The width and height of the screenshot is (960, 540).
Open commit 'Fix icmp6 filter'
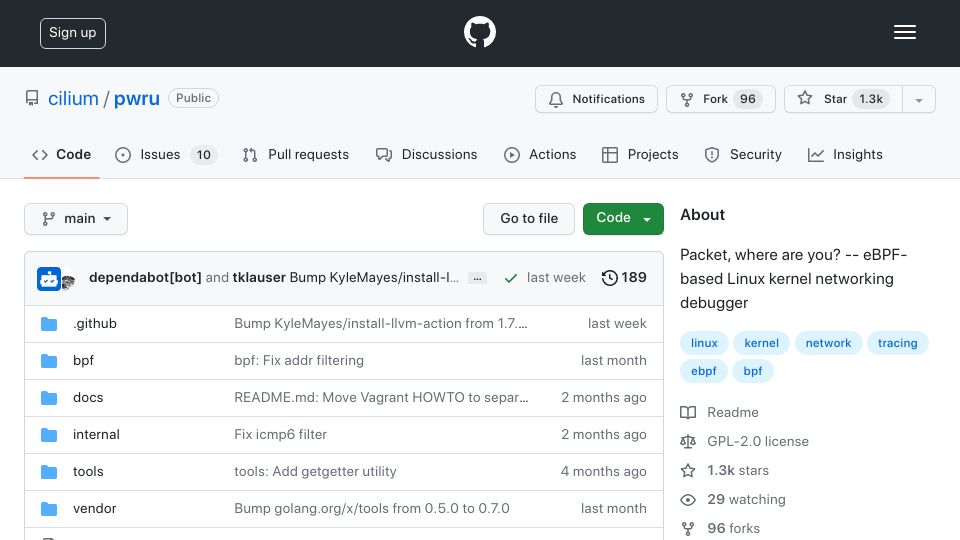[x=280, y=435]
